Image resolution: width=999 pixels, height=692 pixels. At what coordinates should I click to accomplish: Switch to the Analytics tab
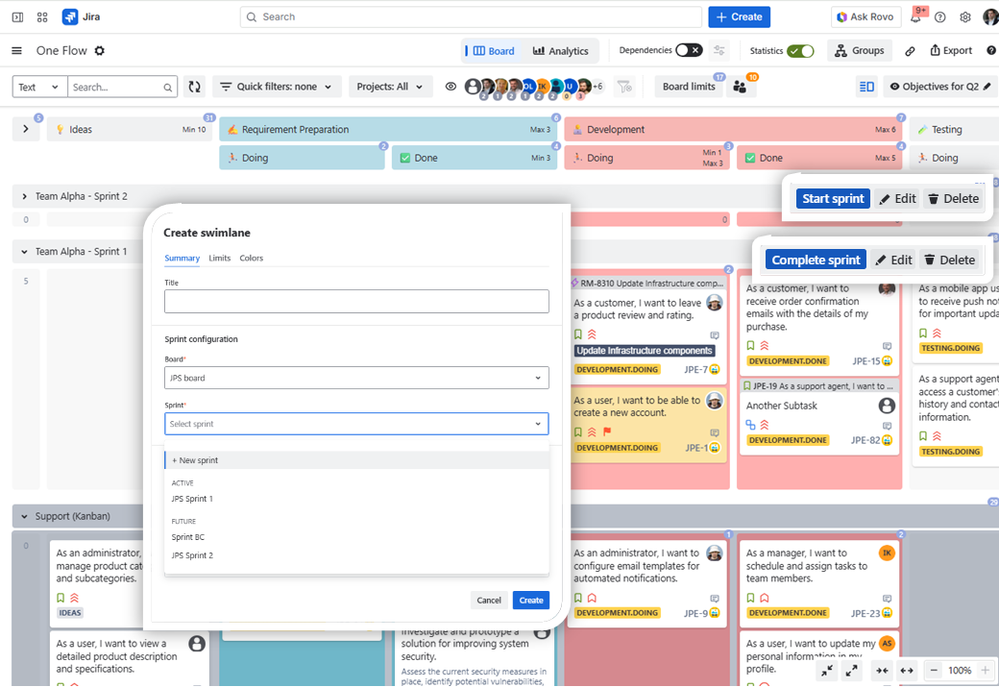[x=562, y=50]
